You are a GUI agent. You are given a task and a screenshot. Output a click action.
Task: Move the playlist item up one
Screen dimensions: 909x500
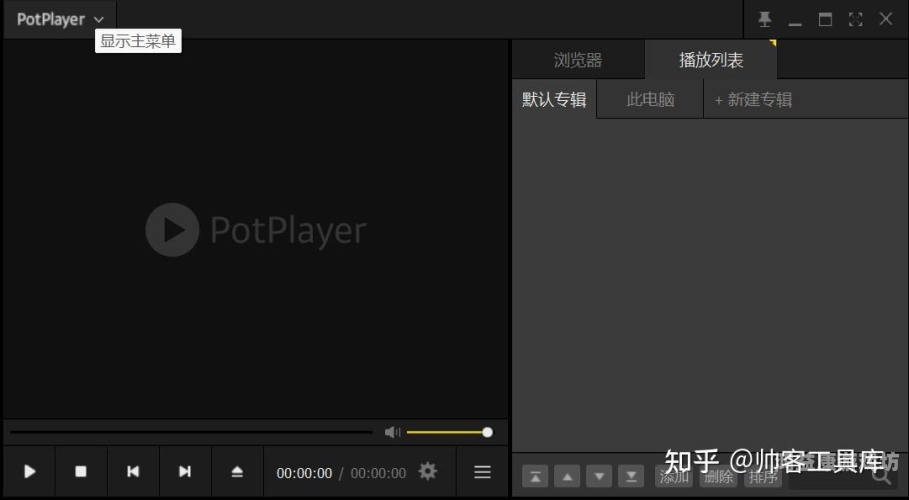click(567, 477)
